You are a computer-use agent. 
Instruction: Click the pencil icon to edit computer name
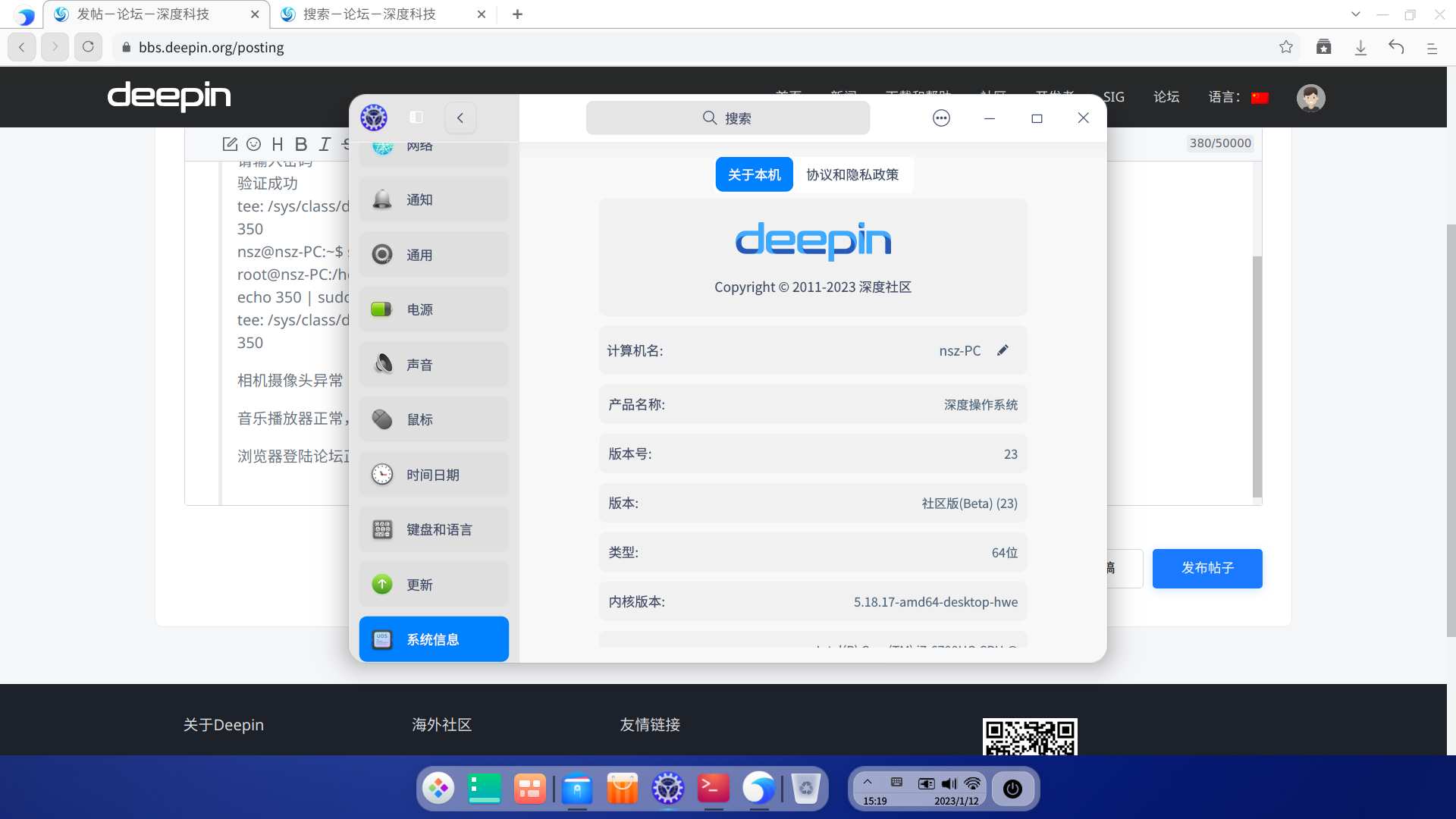[1003, 350]
